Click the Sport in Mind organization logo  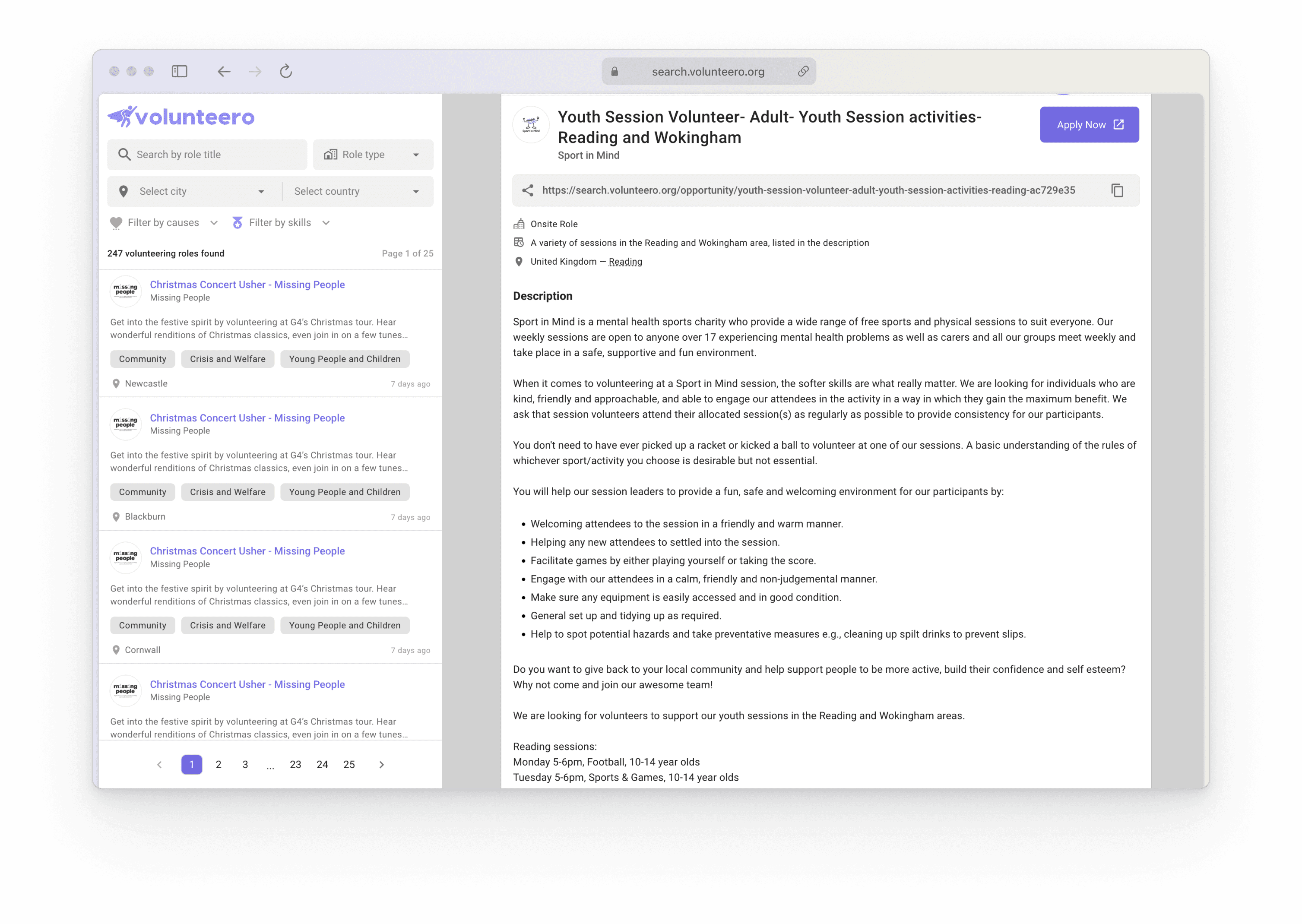click(x=531, y=124)
